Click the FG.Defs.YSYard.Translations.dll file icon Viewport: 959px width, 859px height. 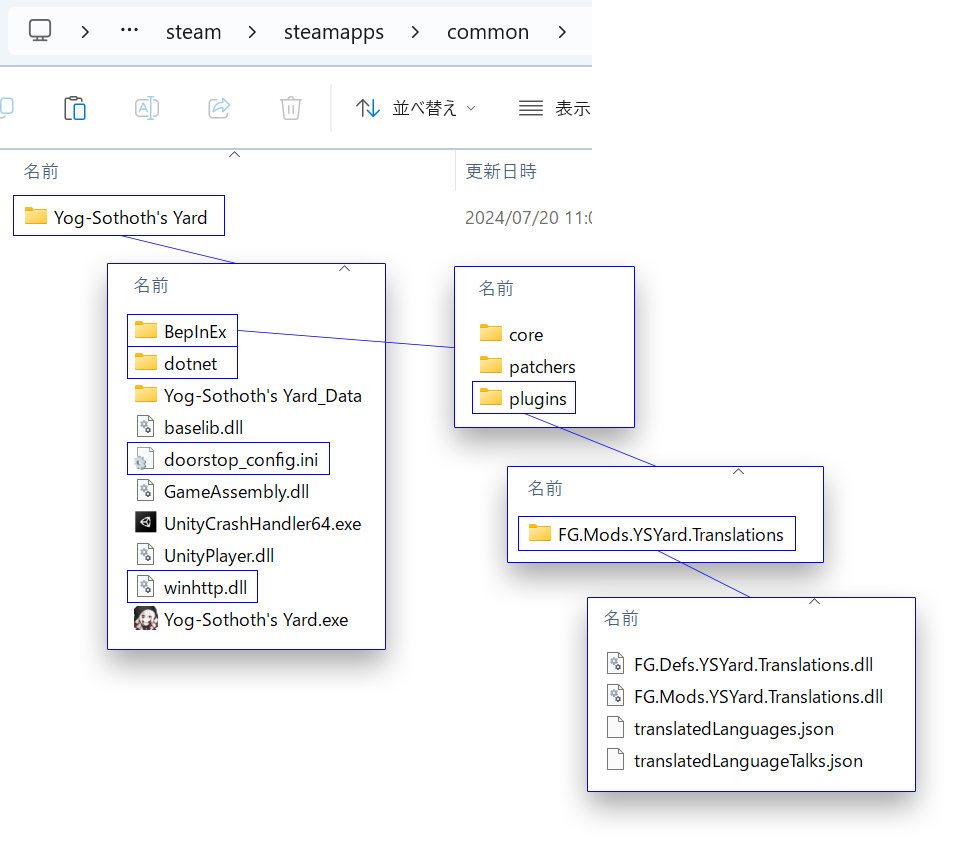point(615,663)
